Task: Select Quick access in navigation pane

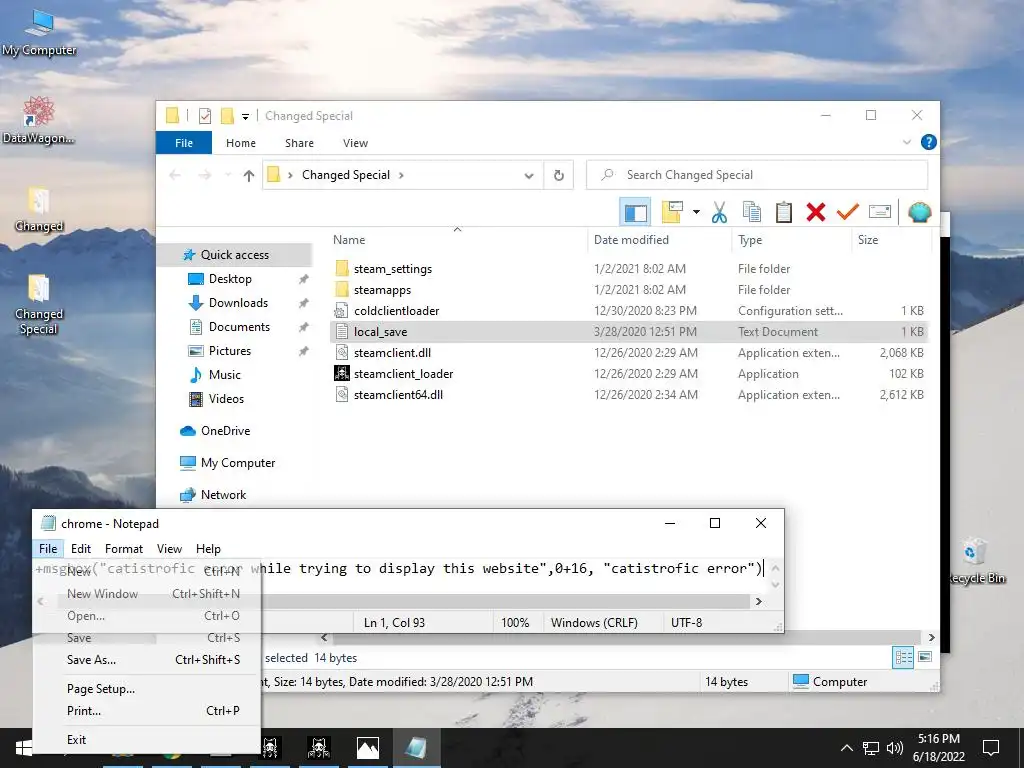Action: pos(234,255)
